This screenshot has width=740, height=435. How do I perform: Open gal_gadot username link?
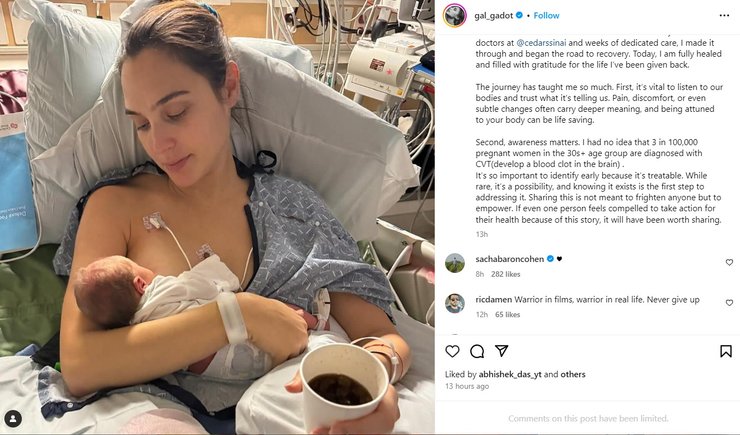pos(494,16)
